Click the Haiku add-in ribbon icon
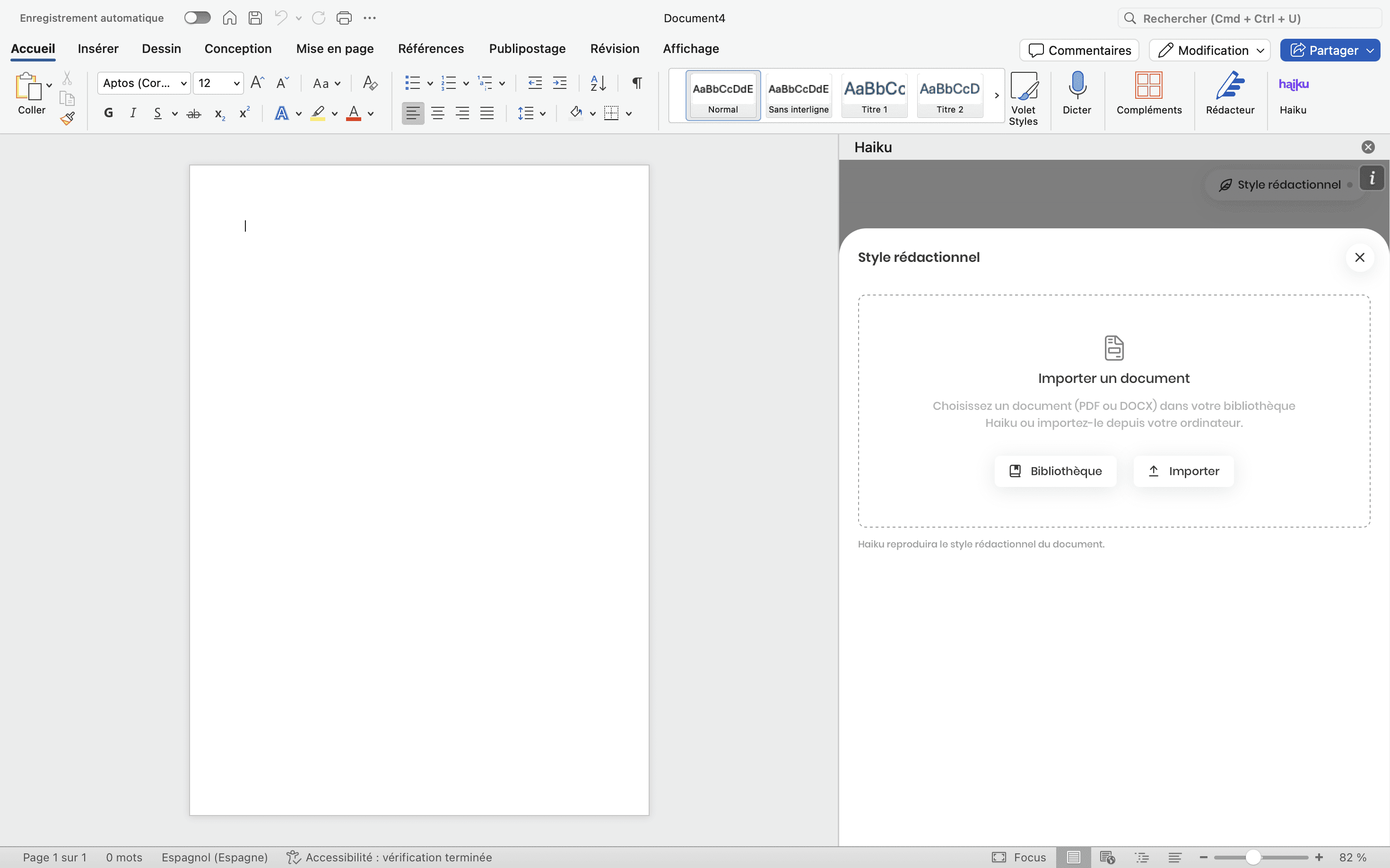 tap(1293, 85)
